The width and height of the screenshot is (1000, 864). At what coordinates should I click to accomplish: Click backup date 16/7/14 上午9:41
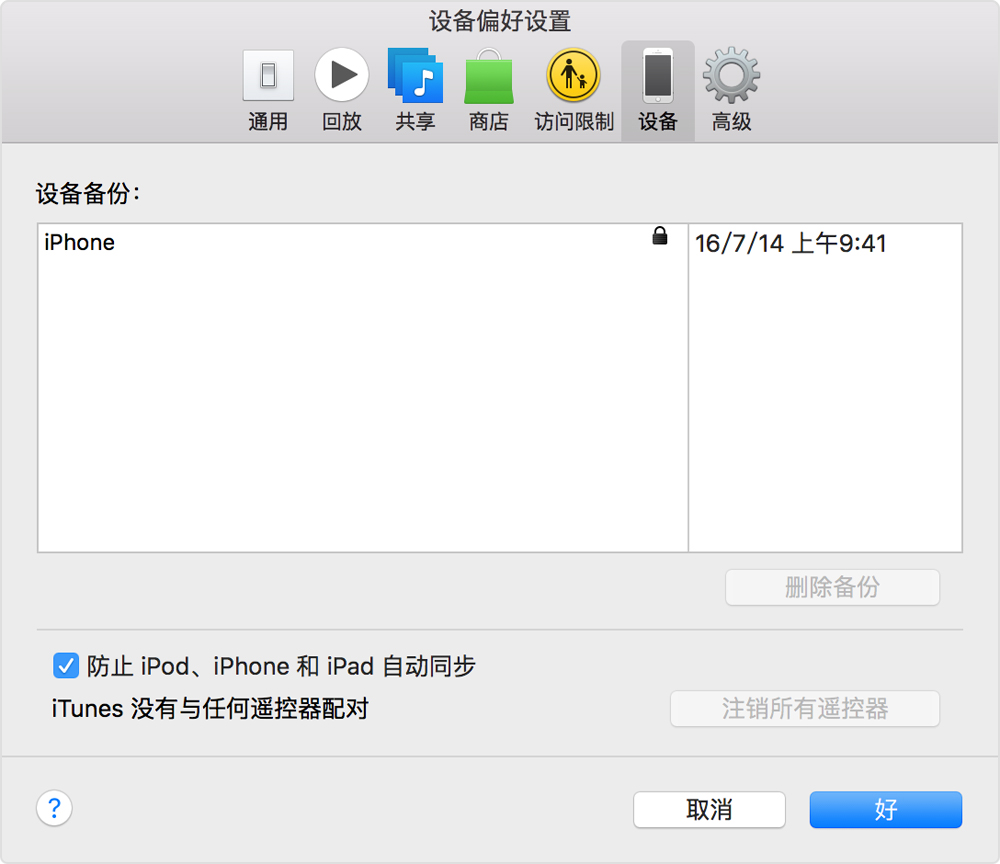tap(791, 244)
